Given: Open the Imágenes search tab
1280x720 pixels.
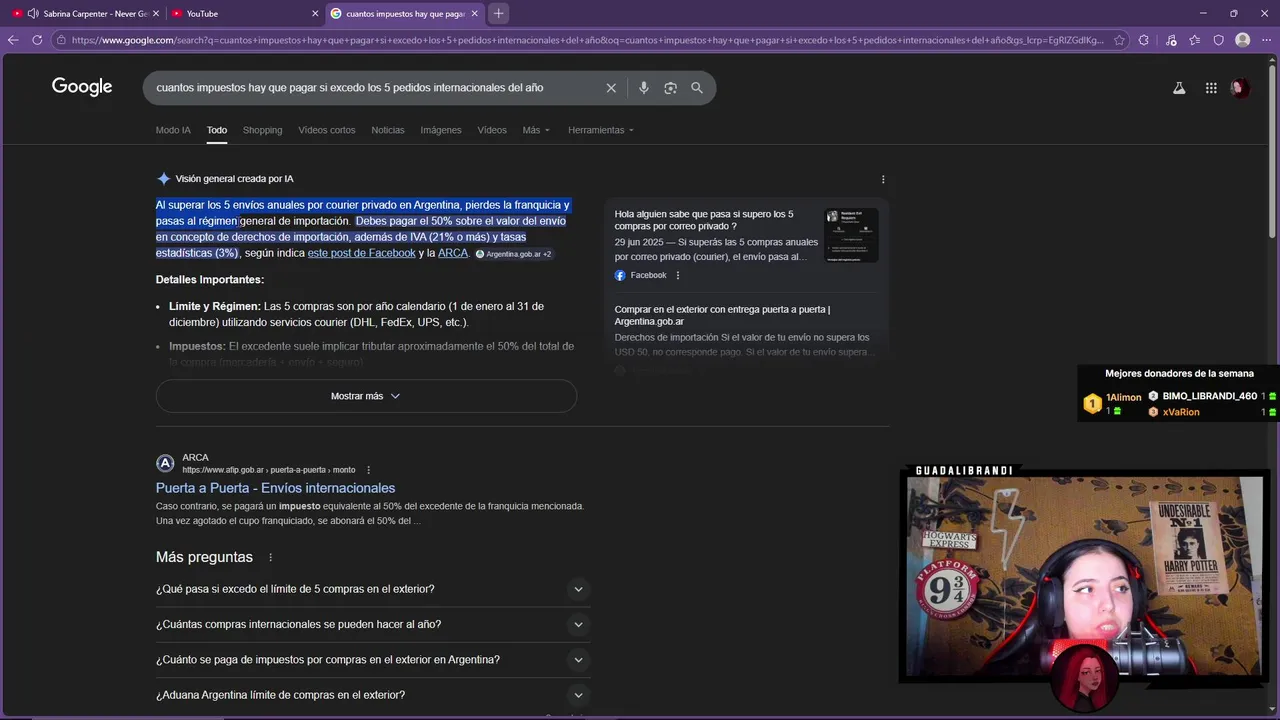Looking at the screenshot, I should click(x=441, y=130).
